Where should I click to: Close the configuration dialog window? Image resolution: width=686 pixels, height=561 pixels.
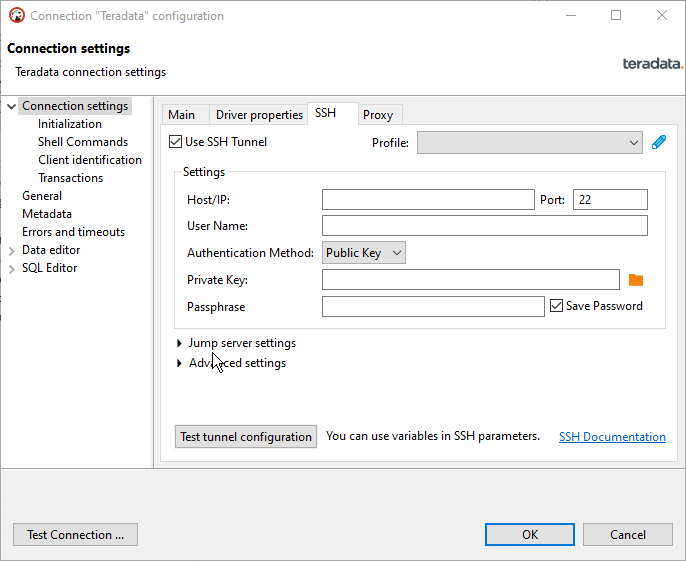click(x=662, y=15)
